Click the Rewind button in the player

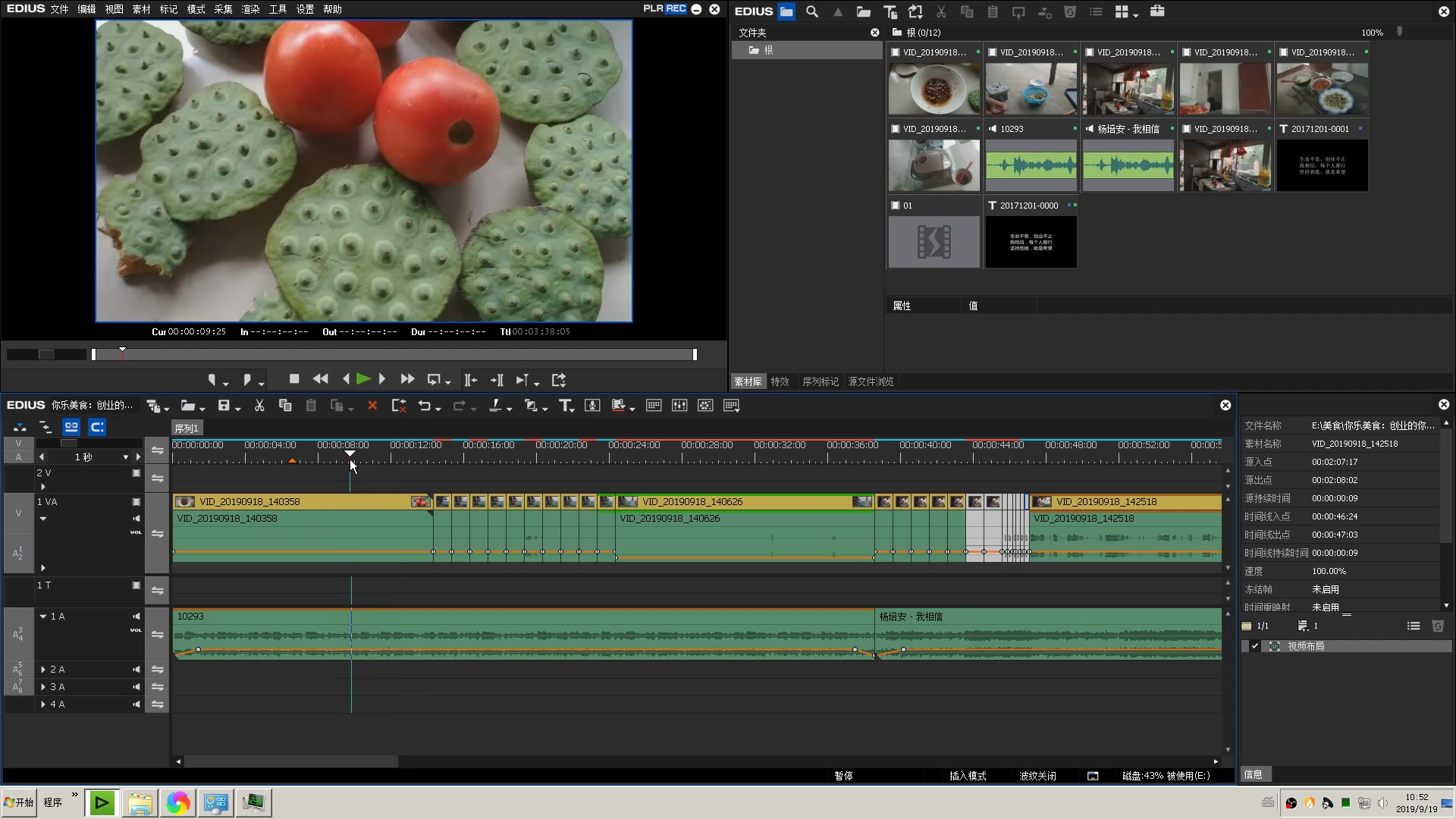[321, 379]
